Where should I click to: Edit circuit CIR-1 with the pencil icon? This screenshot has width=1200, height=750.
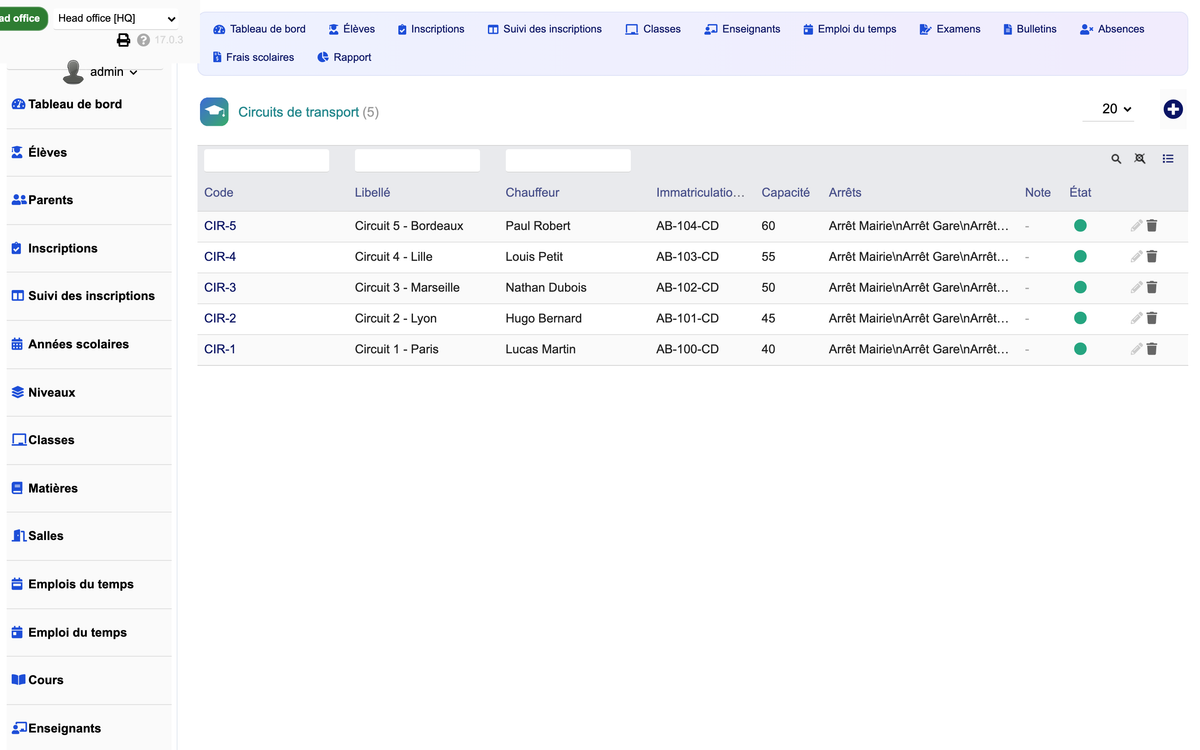point(1136,350)
